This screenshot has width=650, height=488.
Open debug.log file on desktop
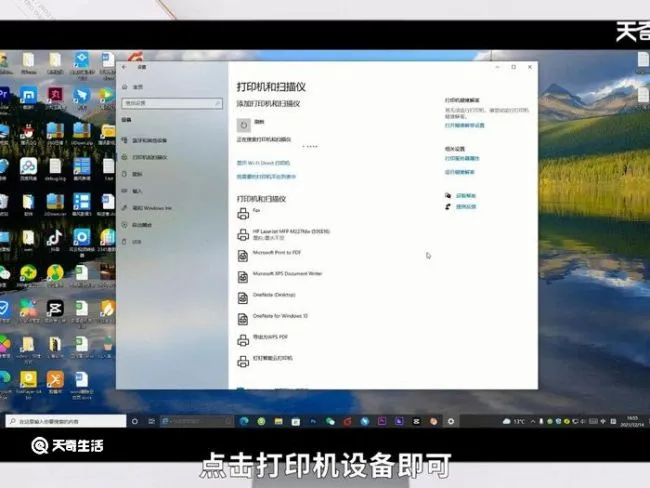point(55,169)
